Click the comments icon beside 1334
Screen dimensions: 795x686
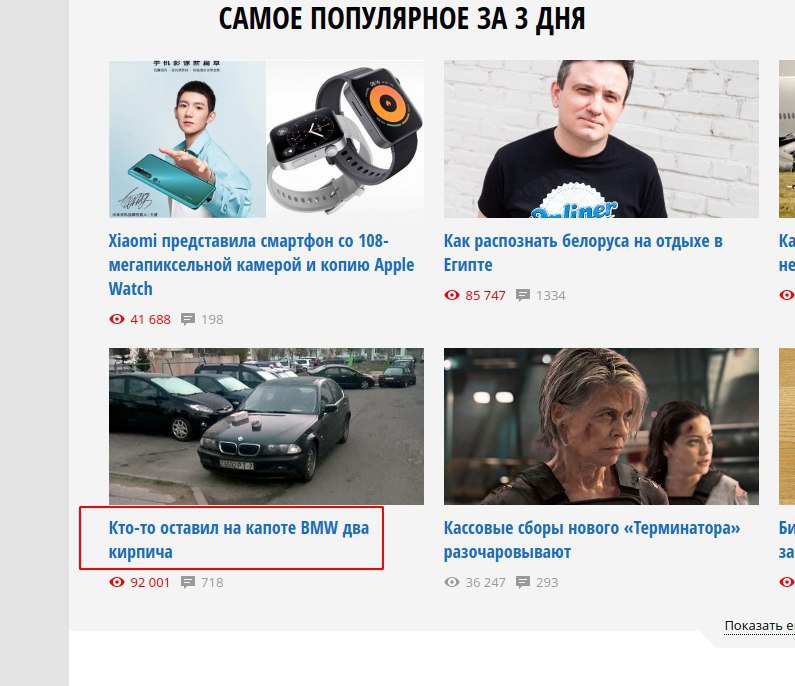[x=523, y=296]
